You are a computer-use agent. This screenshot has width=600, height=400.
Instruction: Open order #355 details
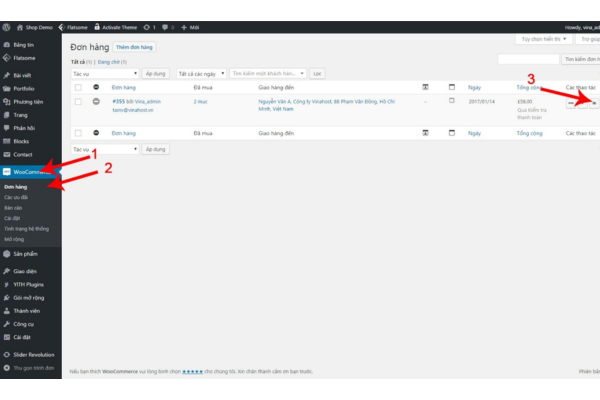click(119, 101)
